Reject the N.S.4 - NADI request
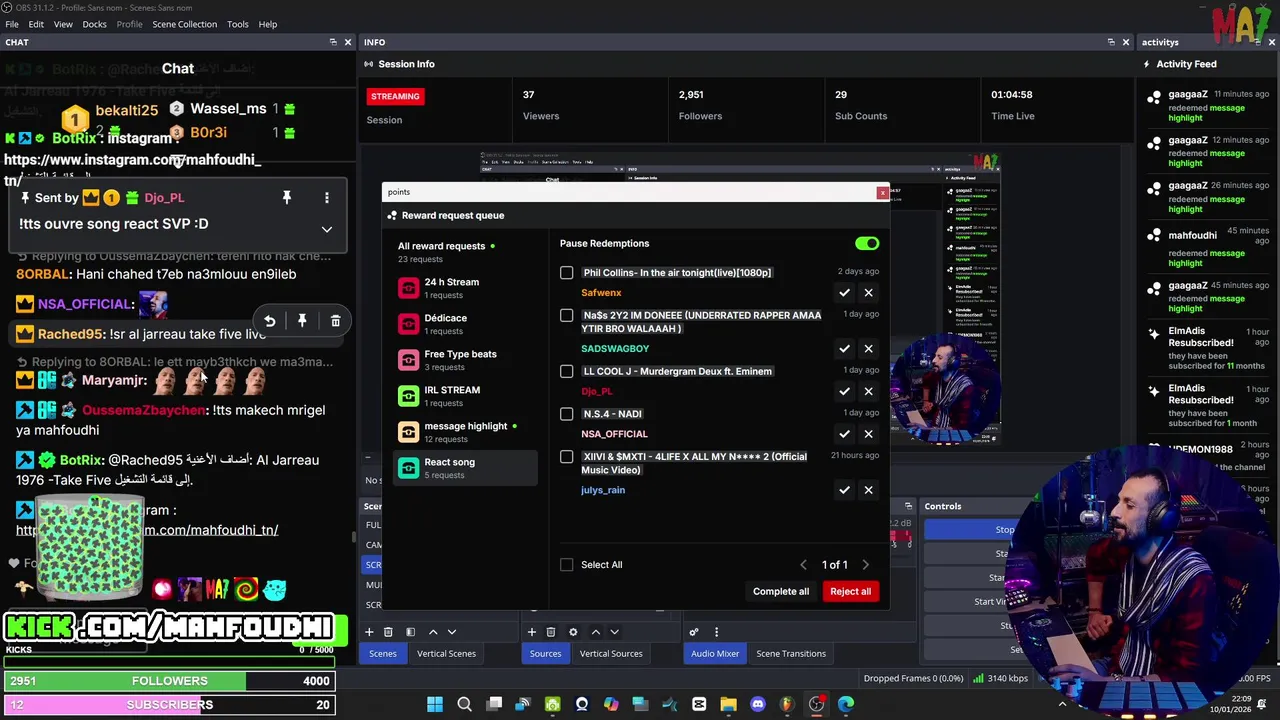 [x=868, y=434]
